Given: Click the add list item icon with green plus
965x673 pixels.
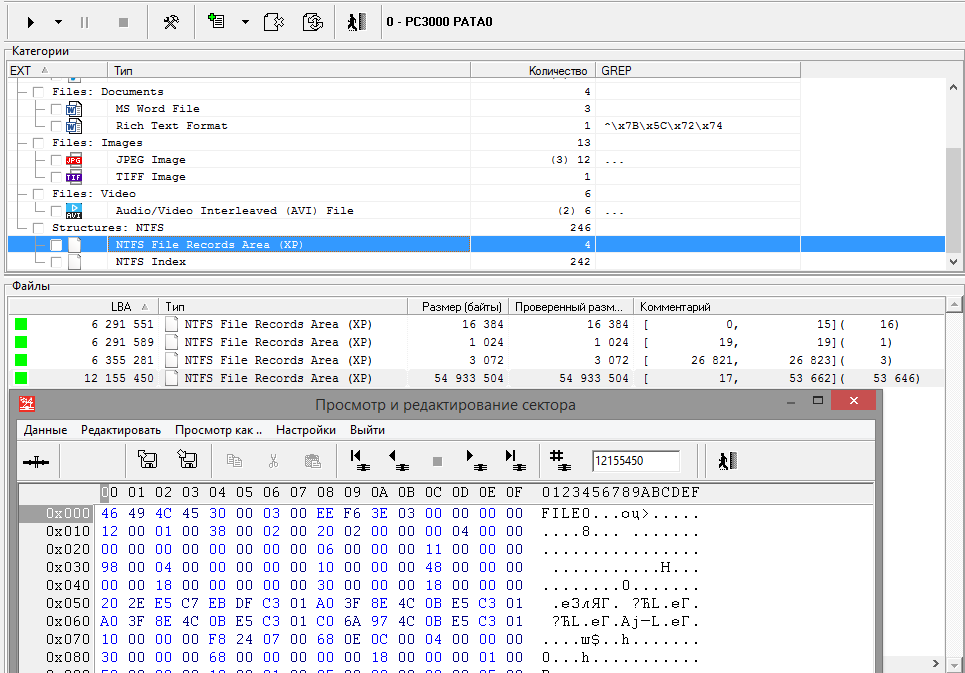Looking at the screenshot, I should coord(217,21).
